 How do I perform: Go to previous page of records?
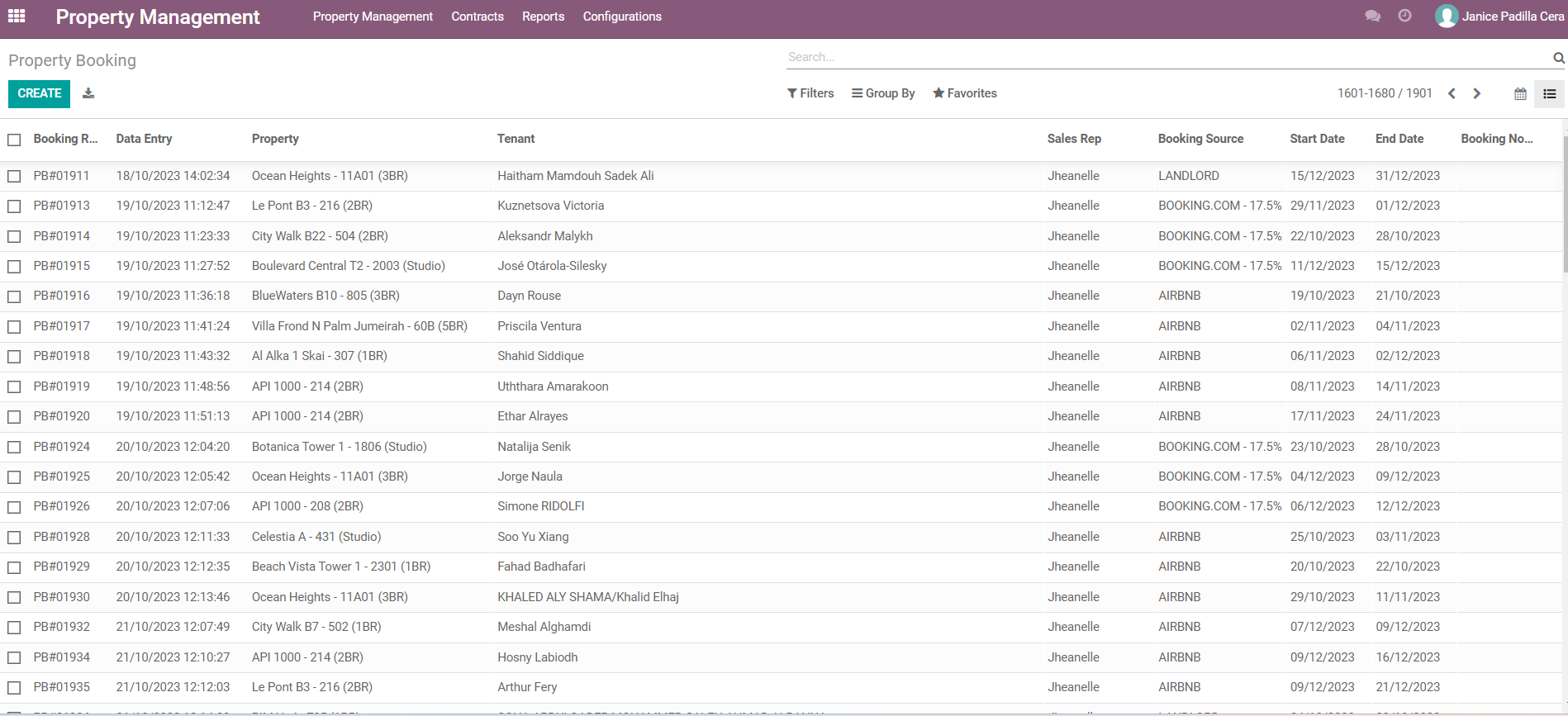click(x=1452, y=93)
